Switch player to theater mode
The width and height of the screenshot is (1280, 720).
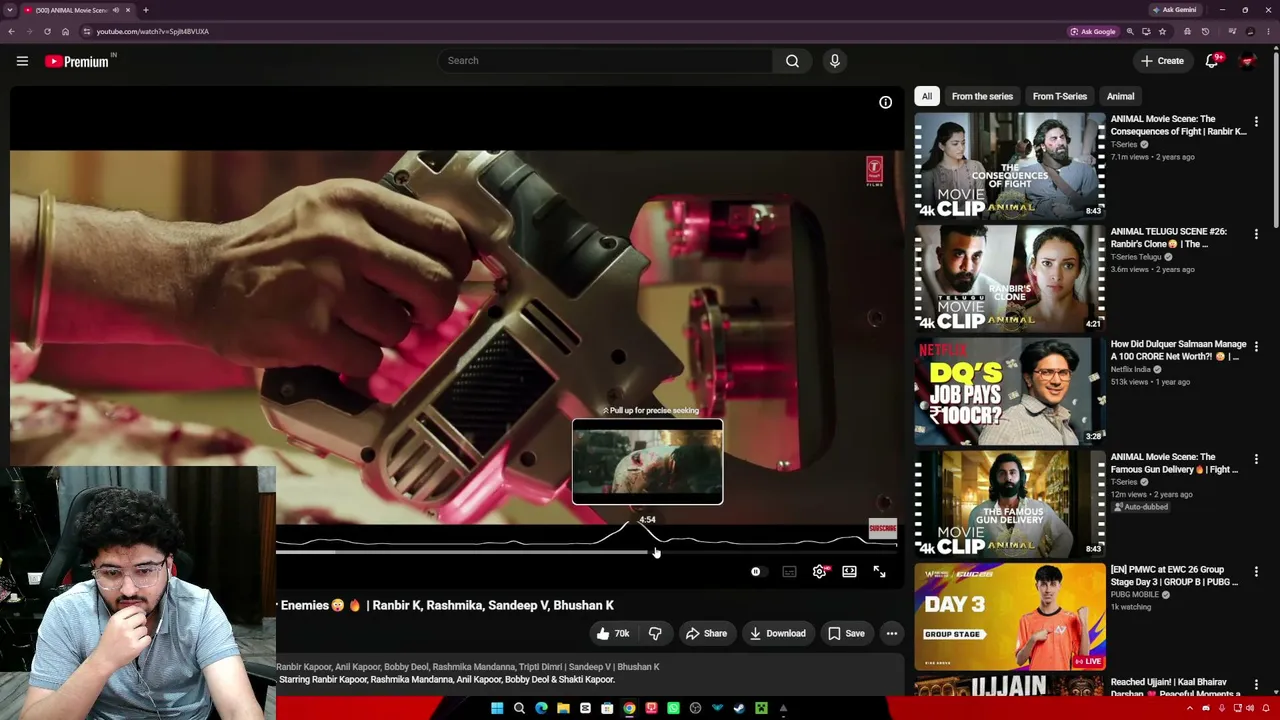coord(849,572)
